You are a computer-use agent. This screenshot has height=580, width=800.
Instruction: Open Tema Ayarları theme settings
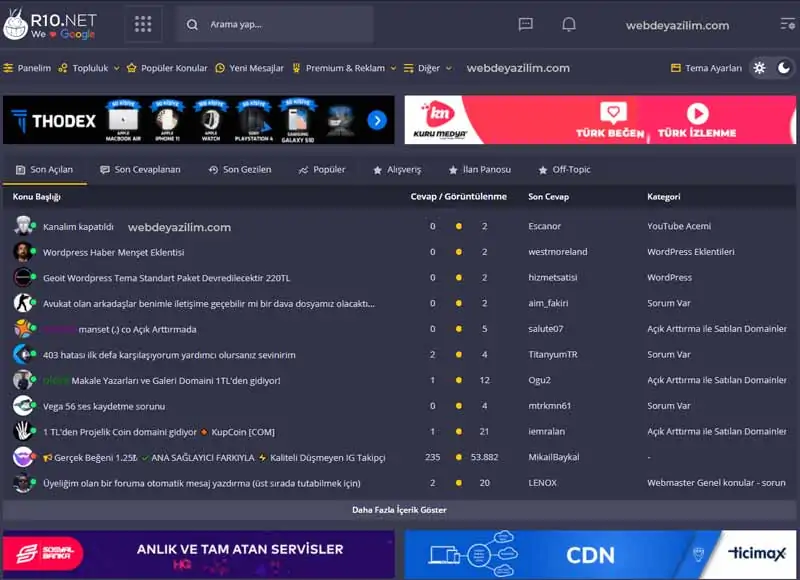(706, 68)
